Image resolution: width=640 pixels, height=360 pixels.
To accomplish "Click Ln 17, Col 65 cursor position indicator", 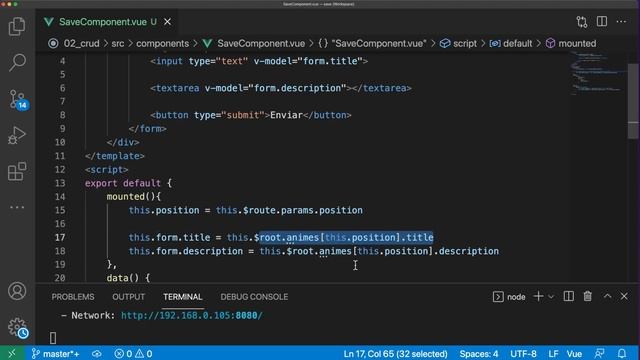I will [x=395, y=353].
